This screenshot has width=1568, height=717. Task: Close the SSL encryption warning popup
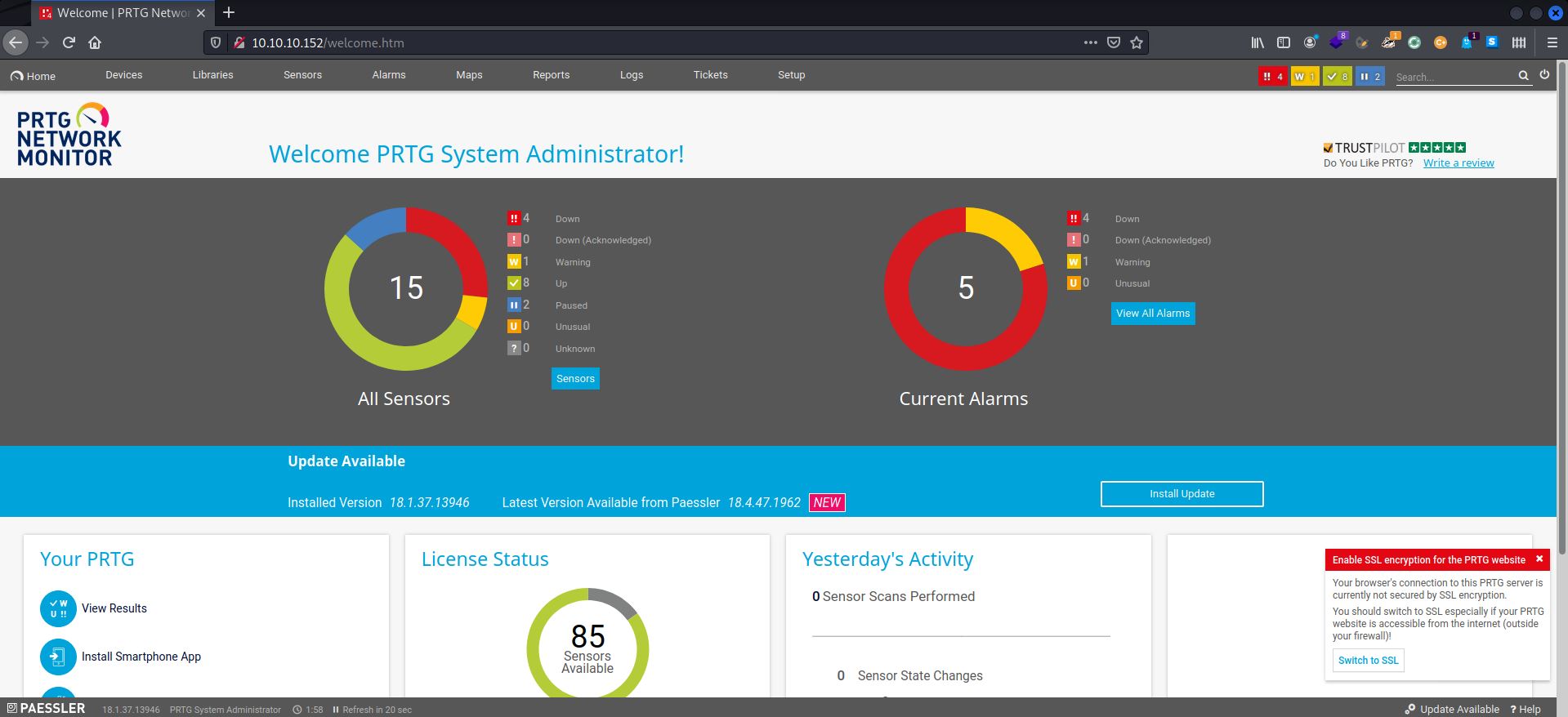coord(1539,559)
